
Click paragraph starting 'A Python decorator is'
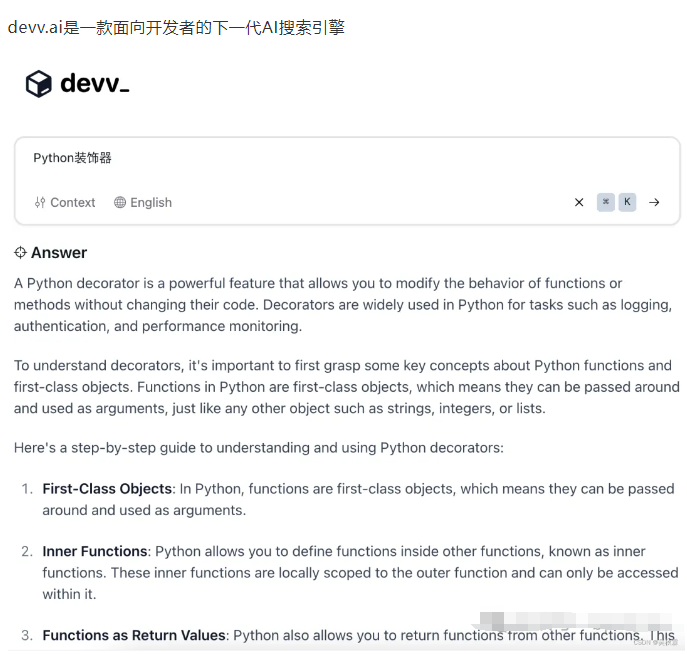pyautogui.click(x=343, y=305)
